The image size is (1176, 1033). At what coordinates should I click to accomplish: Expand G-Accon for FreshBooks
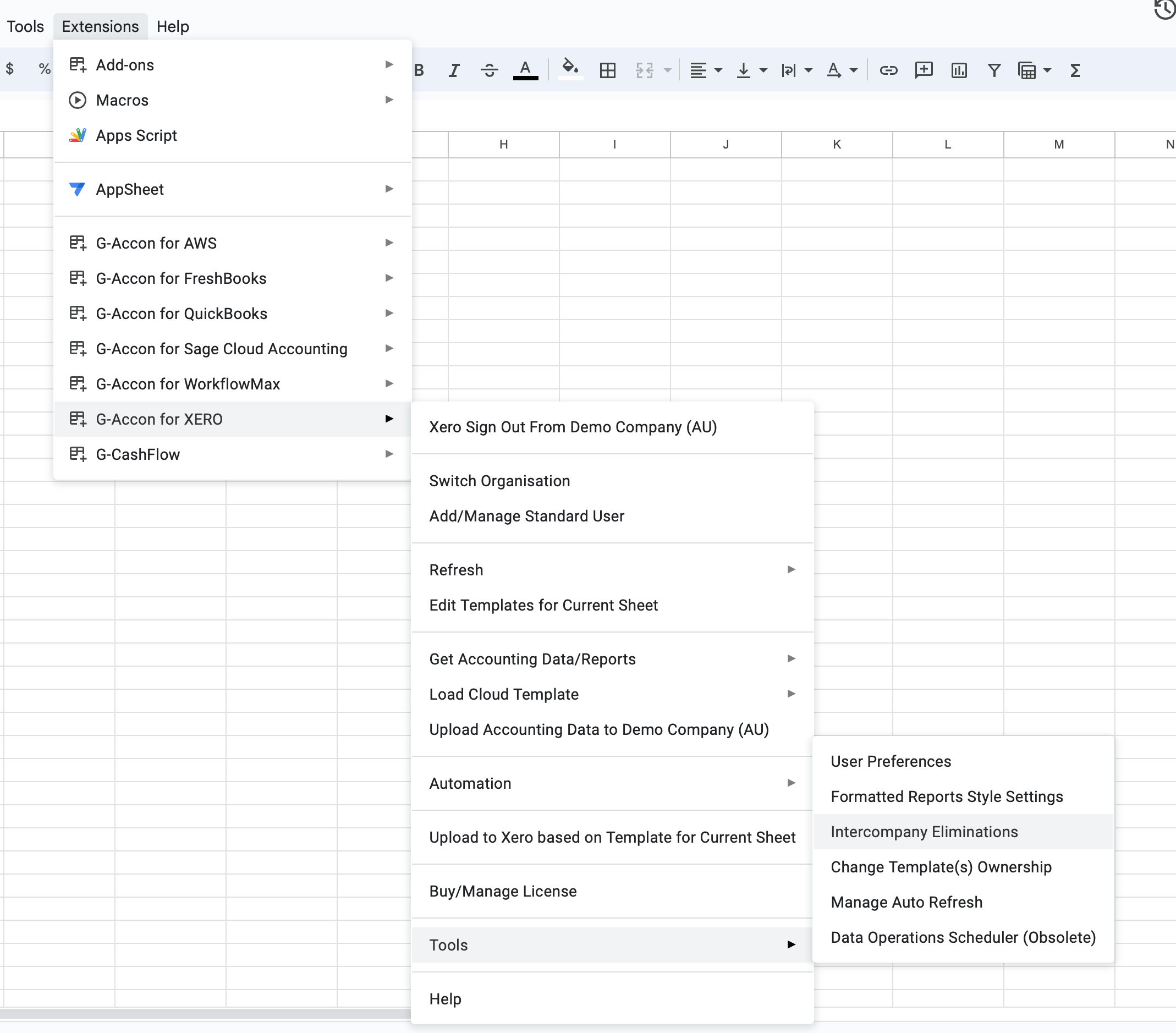233,278
